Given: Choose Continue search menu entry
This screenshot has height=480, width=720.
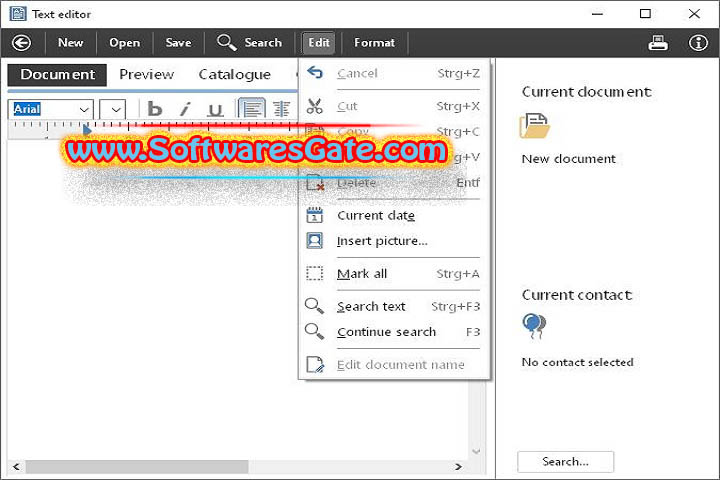Looking at the screenshot, I should (x=394, y=332).
